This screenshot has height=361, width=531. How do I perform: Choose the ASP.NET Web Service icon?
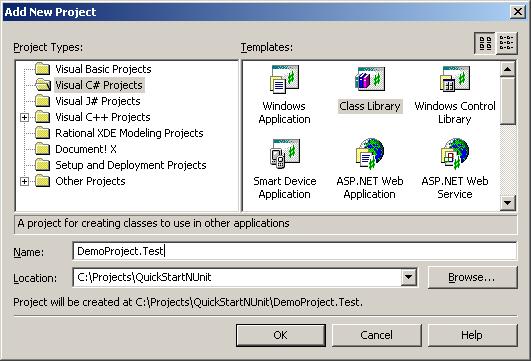pyautogui.click(x=455, y=154)
